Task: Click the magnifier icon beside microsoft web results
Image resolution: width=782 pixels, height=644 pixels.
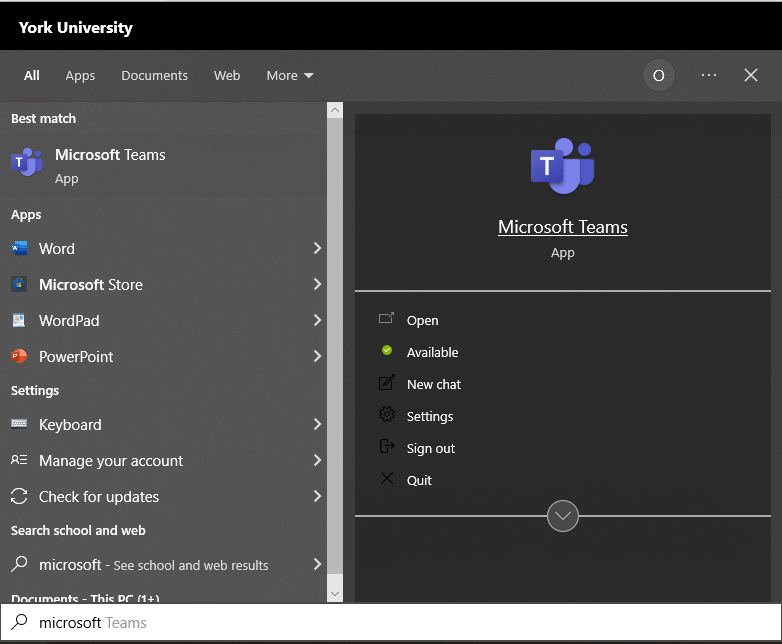Action: pos(19,564)
